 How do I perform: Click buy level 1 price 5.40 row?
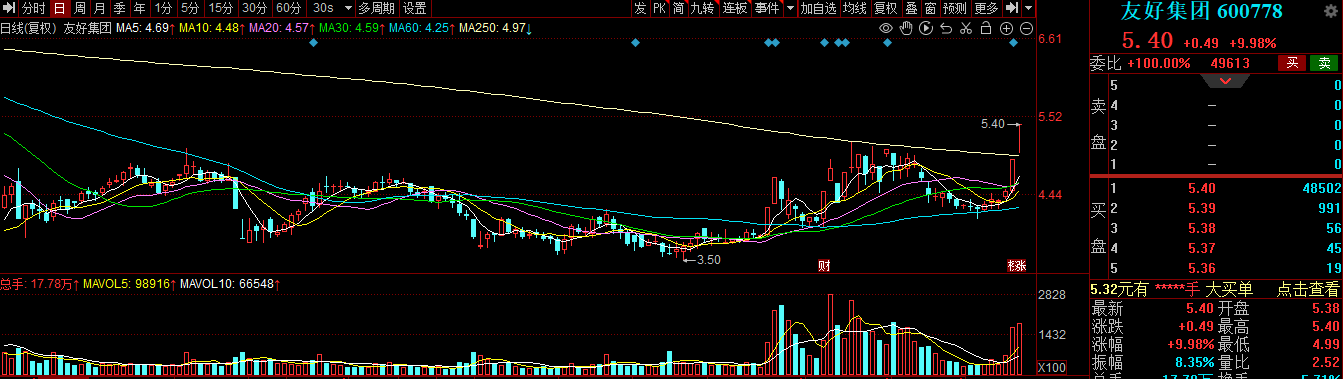pyautogui.click(x=1226, y=188)
